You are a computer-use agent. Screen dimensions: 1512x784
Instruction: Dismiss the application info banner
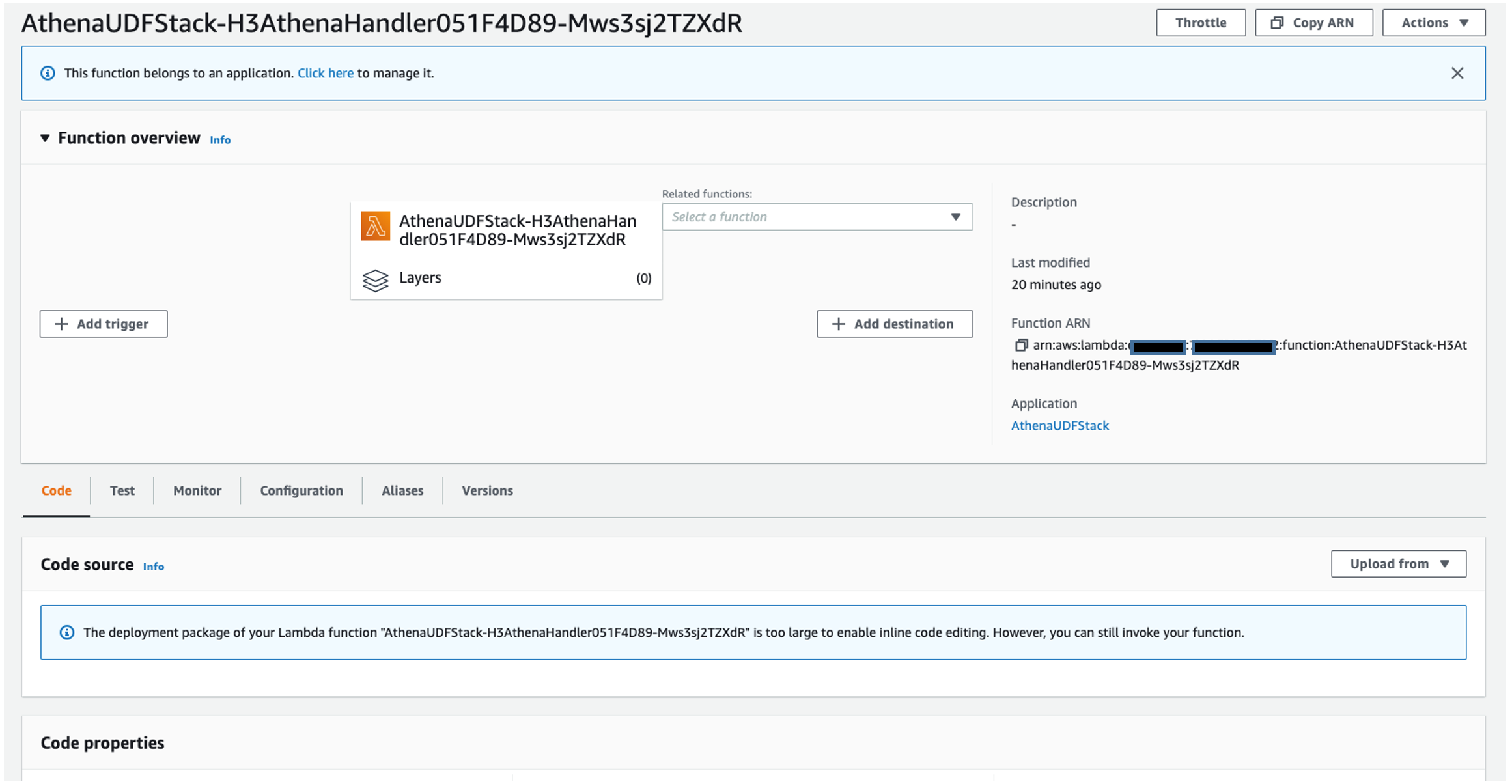[1457, 73]
